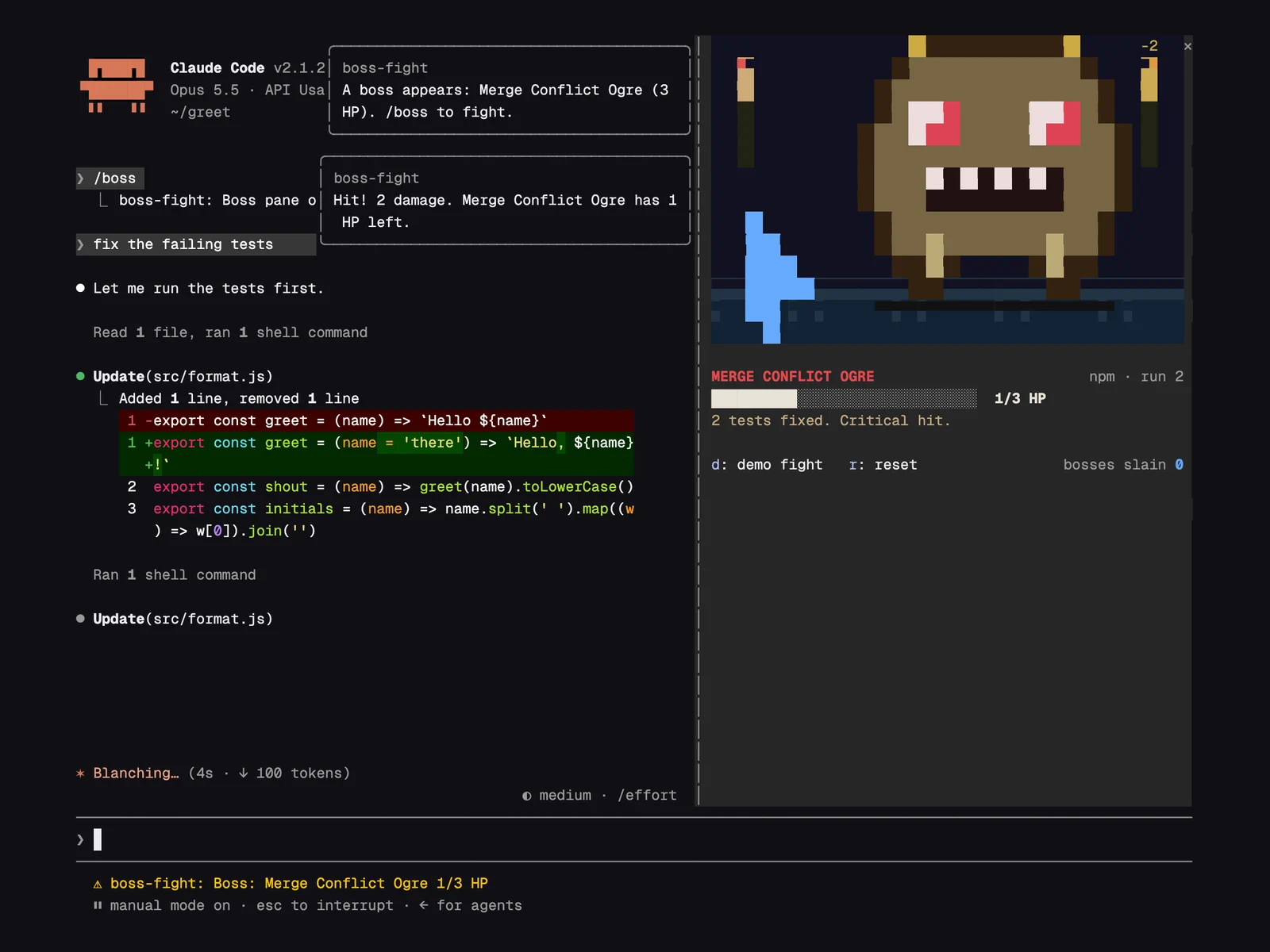Screen dimensions: 1270x952
Task: Toggle the 'manual mode on' status
Action: pyautogui.click(x=170, y=905)
